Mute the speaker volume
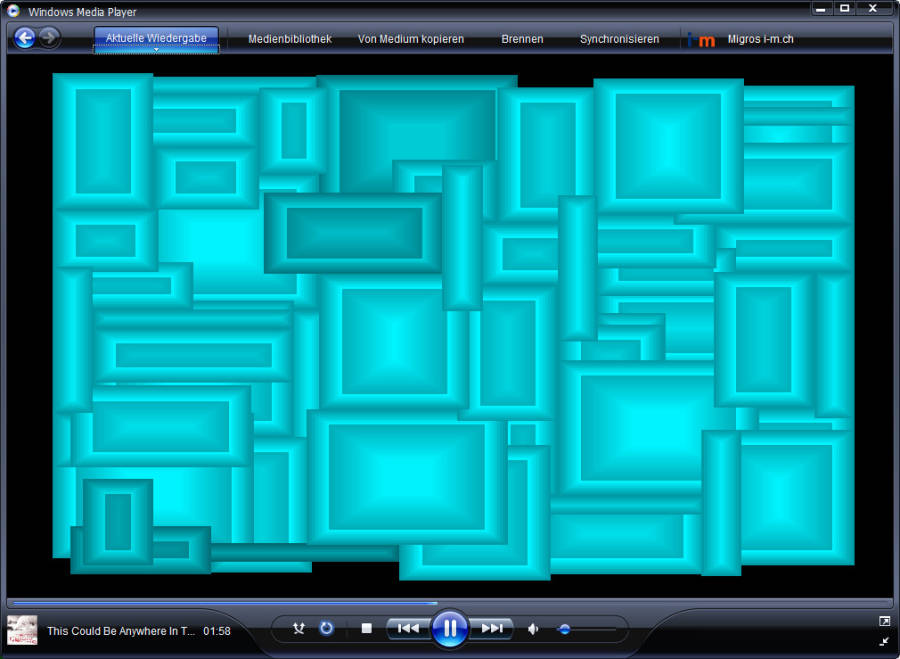 (533, 629)
